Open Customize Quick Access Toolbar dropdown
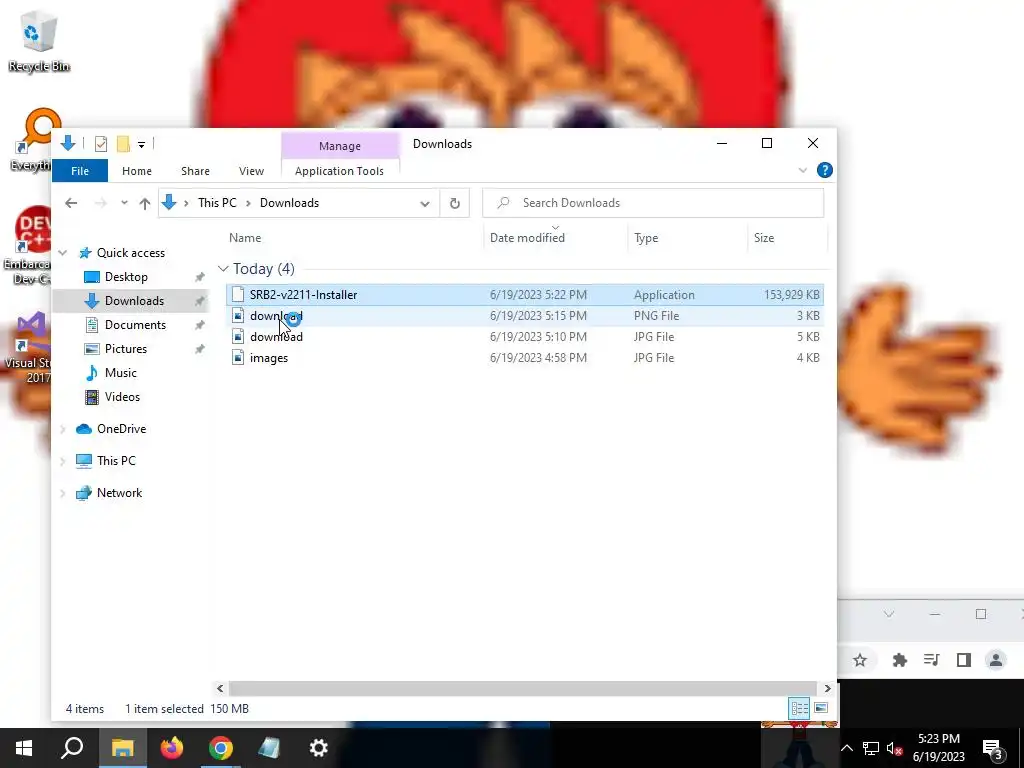The width and height of the screenshot is (1024, 768). click(x=141, y=144)
